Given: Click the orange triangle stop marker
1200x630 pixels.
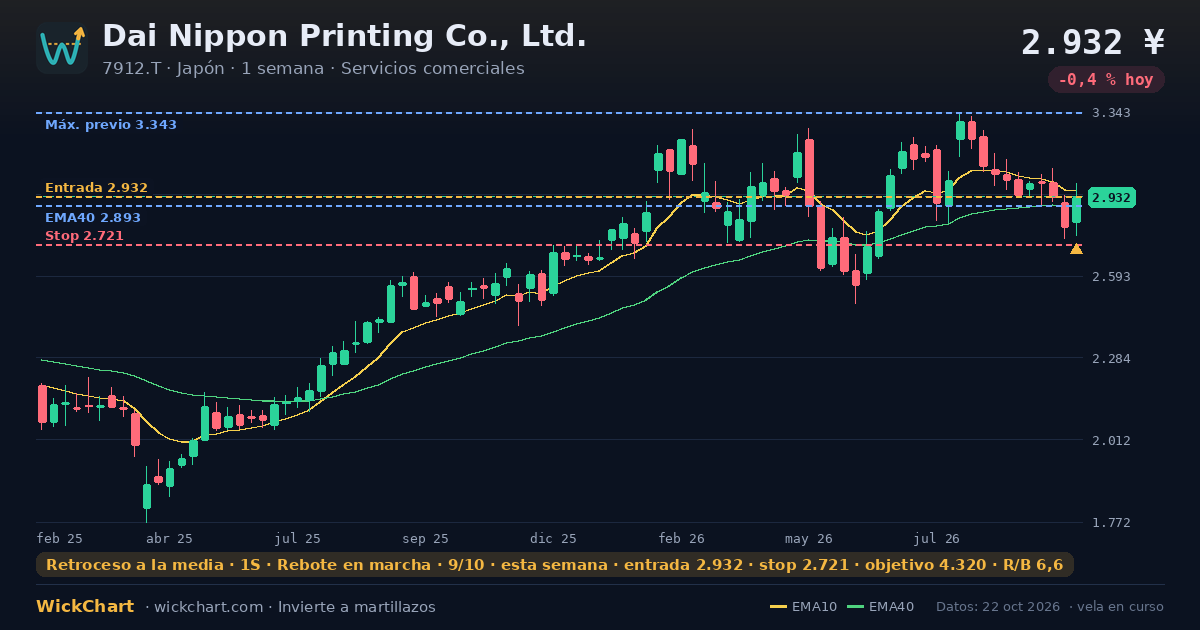Looking at the screenshot, I should coord(1076,249).
